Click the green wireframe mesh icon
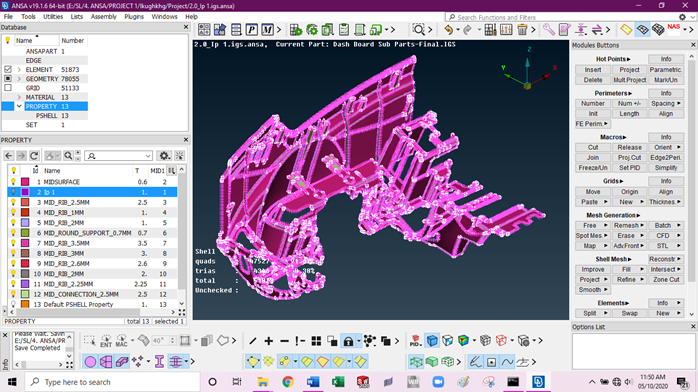This screenshot has width=698, height=392. point(416,362)
